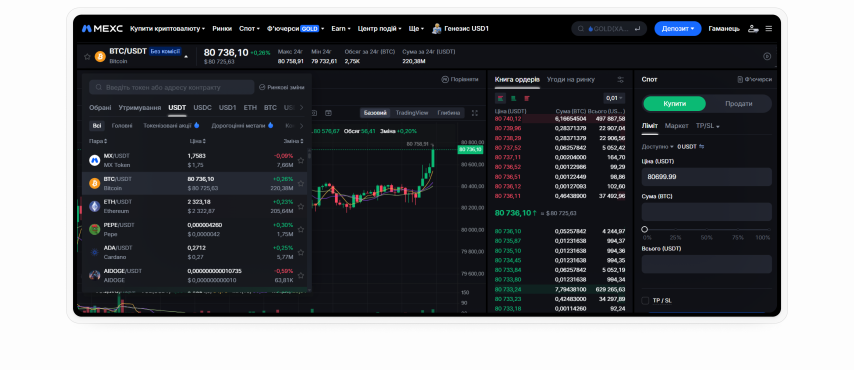854x370 pixels.
Task: Star the ETH/USDT pair in list
Action: tap(301, 207)
